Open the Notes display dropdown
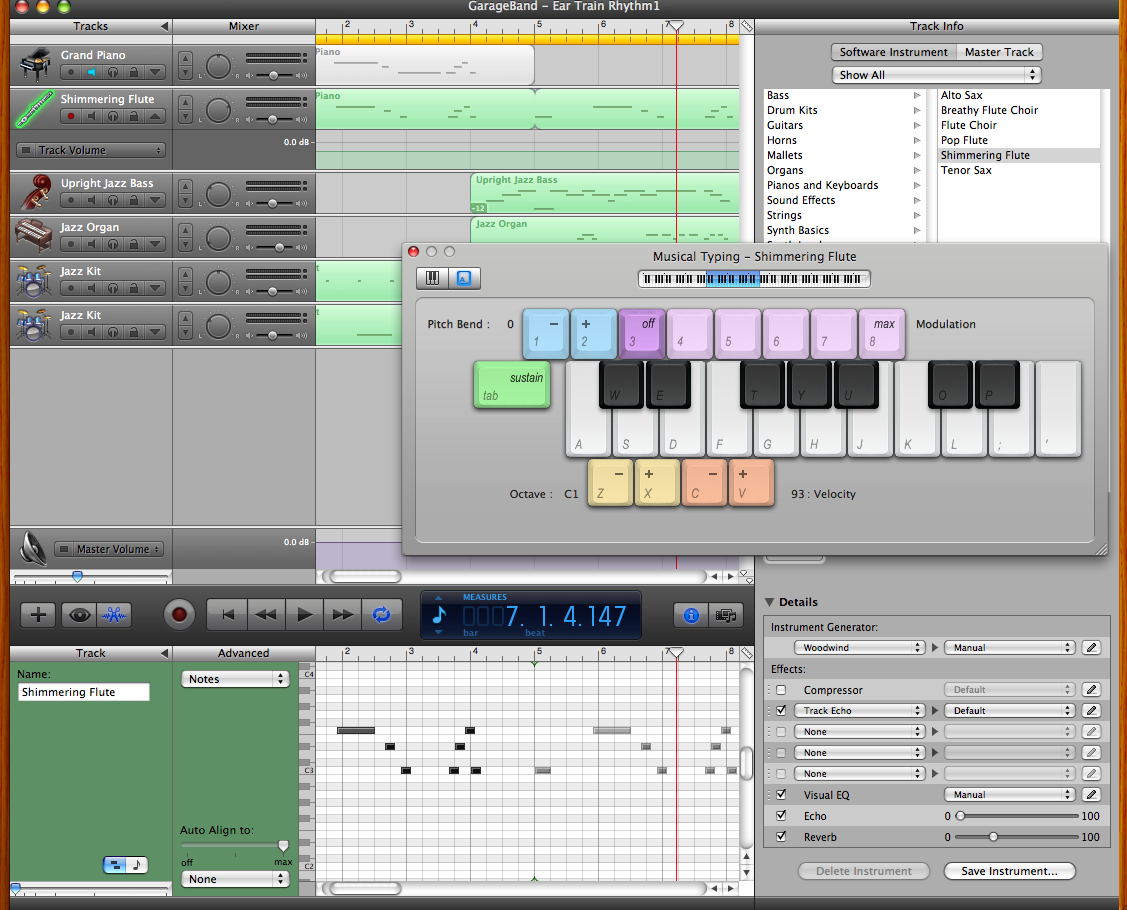Viewport: 1127px width, 910px height. point(235,679)
